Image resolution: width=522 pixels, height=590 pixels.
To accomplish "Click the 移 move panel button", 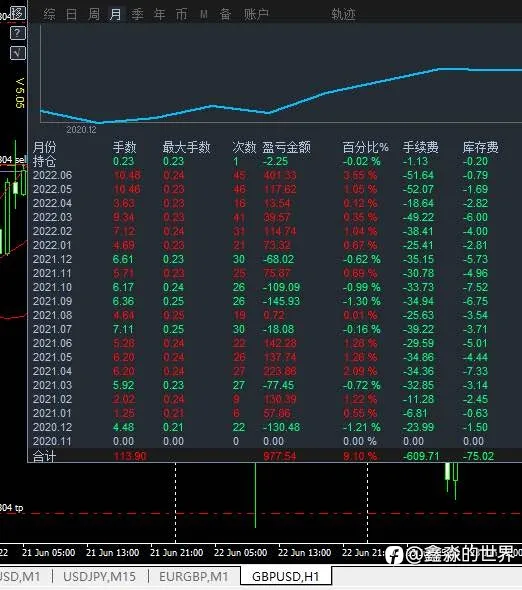I will (17, 14).
